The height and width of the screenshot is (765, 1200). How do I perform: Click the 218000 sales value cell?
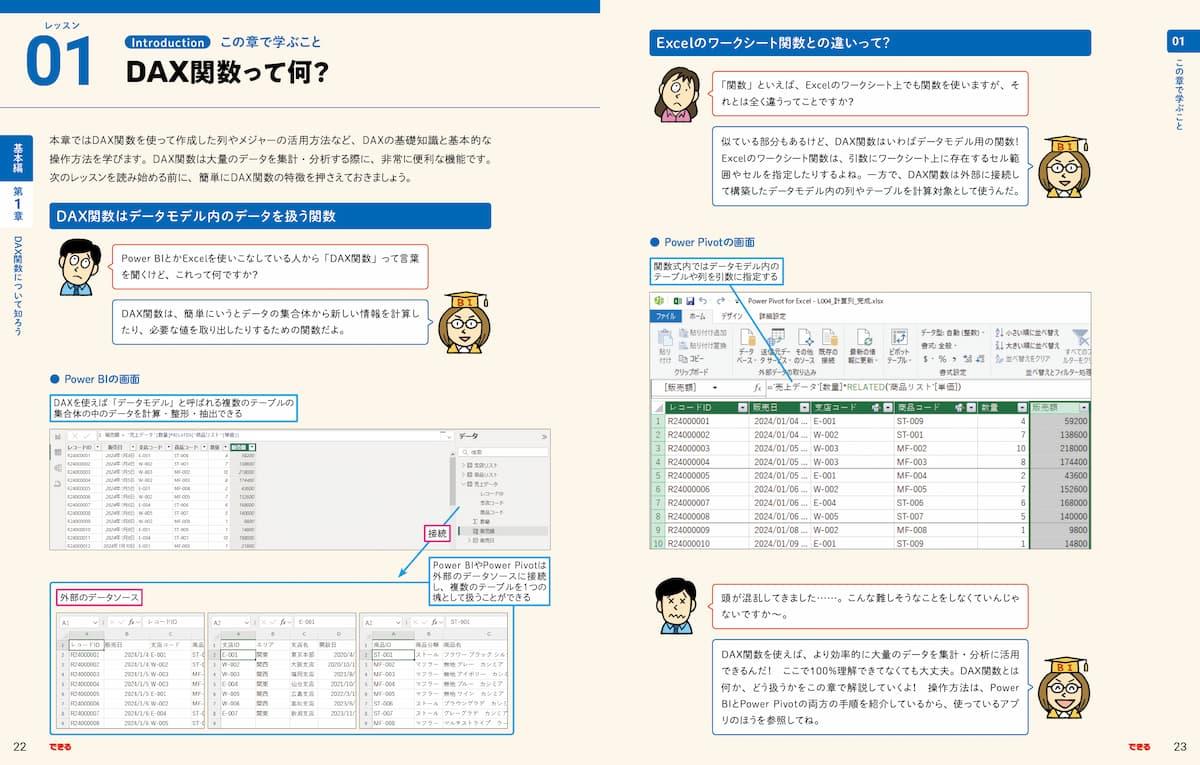tap(1060, 449)
